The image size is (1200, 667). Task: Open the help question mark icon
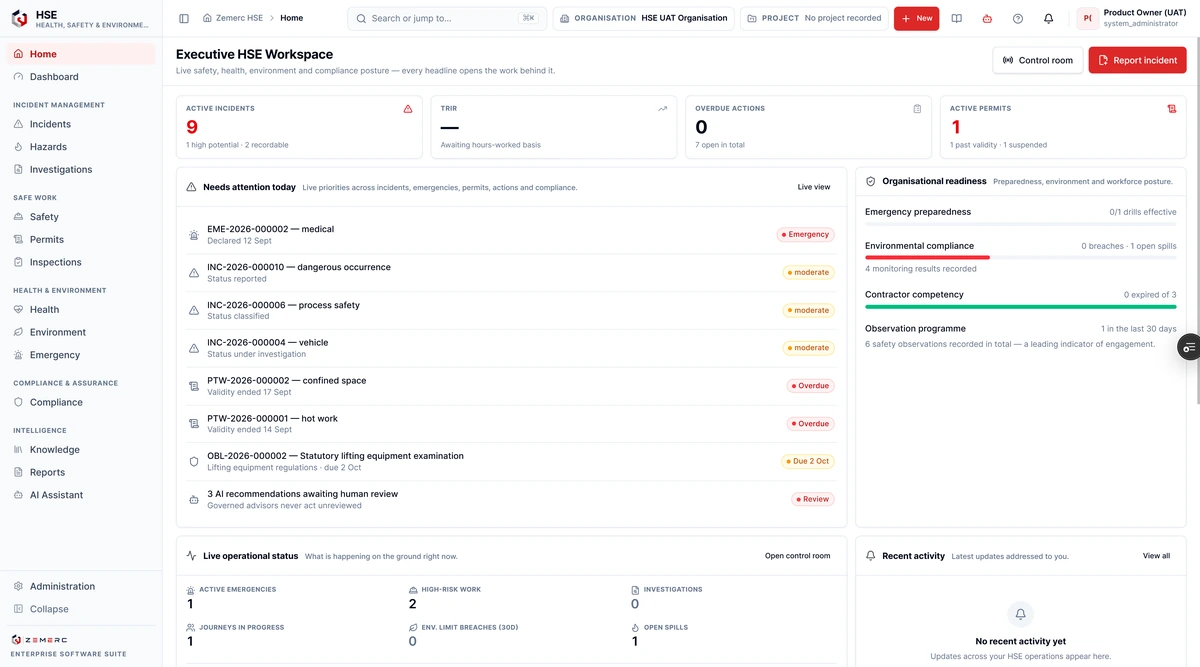pyautogui.click(x=1018, y=18)
